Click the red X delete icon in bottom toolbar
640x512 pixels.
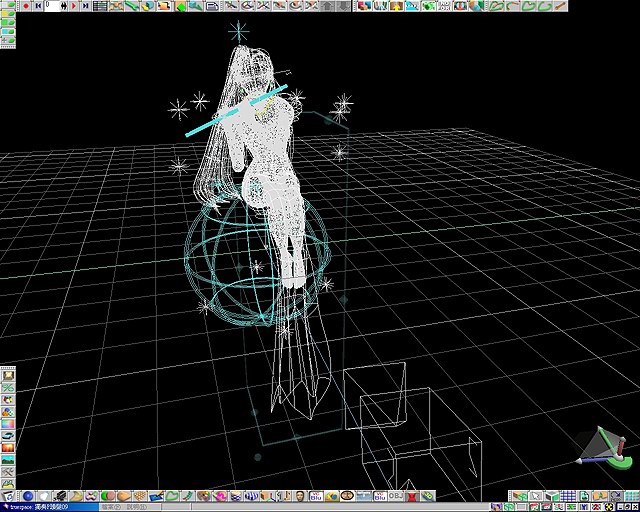411,496
